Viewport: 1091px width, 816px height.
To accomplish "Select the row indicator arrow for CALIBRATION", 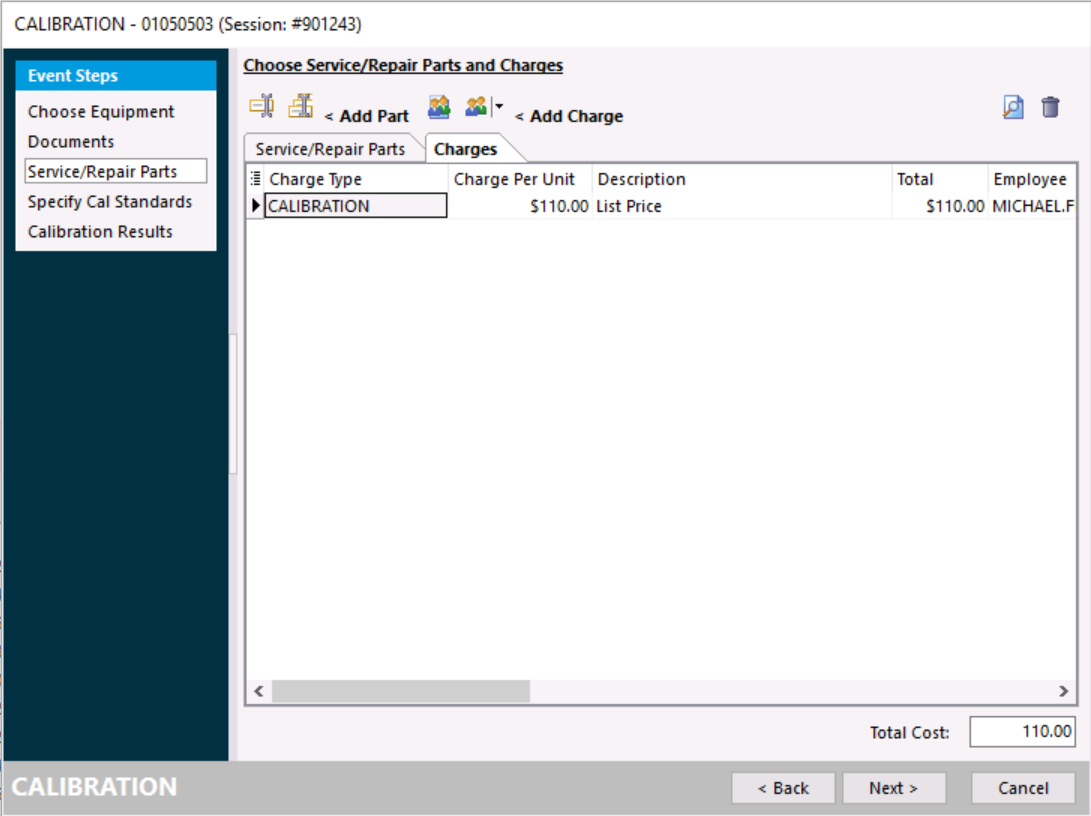I will click(256, 207).
